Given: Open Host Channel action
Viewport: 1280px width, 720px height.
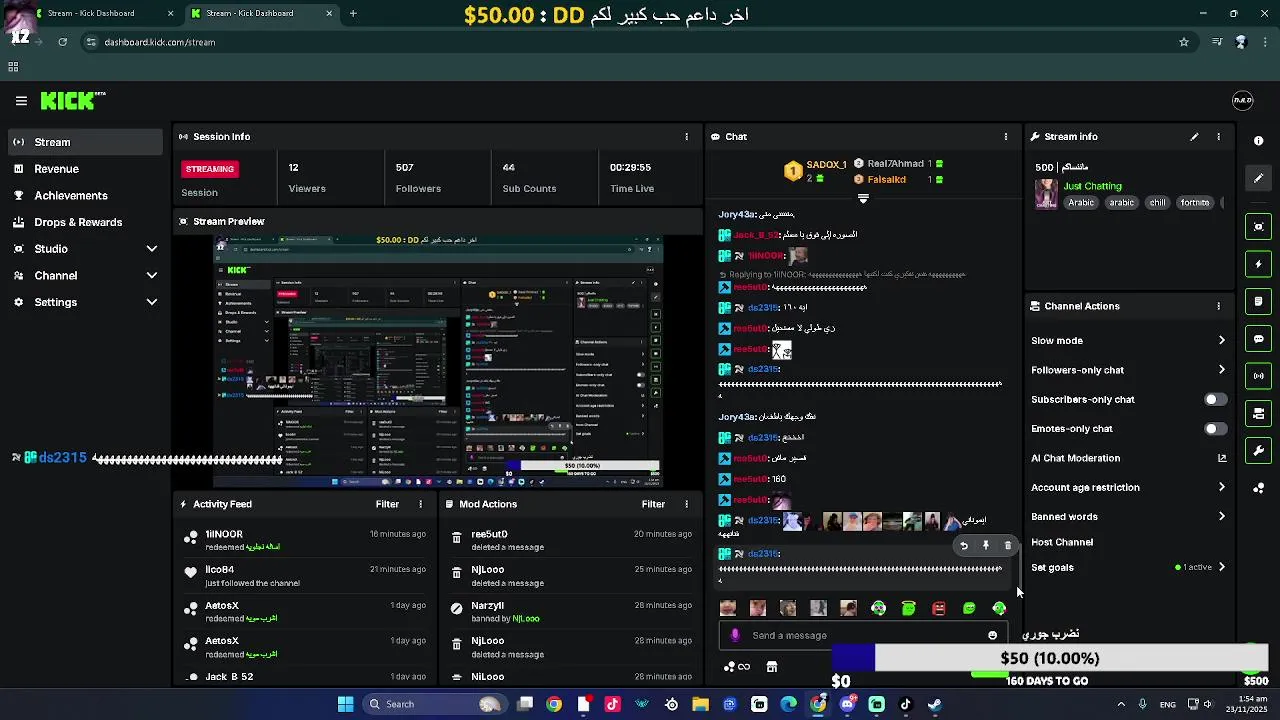Looking at the screenshot, I should [x=1062, y=542].
